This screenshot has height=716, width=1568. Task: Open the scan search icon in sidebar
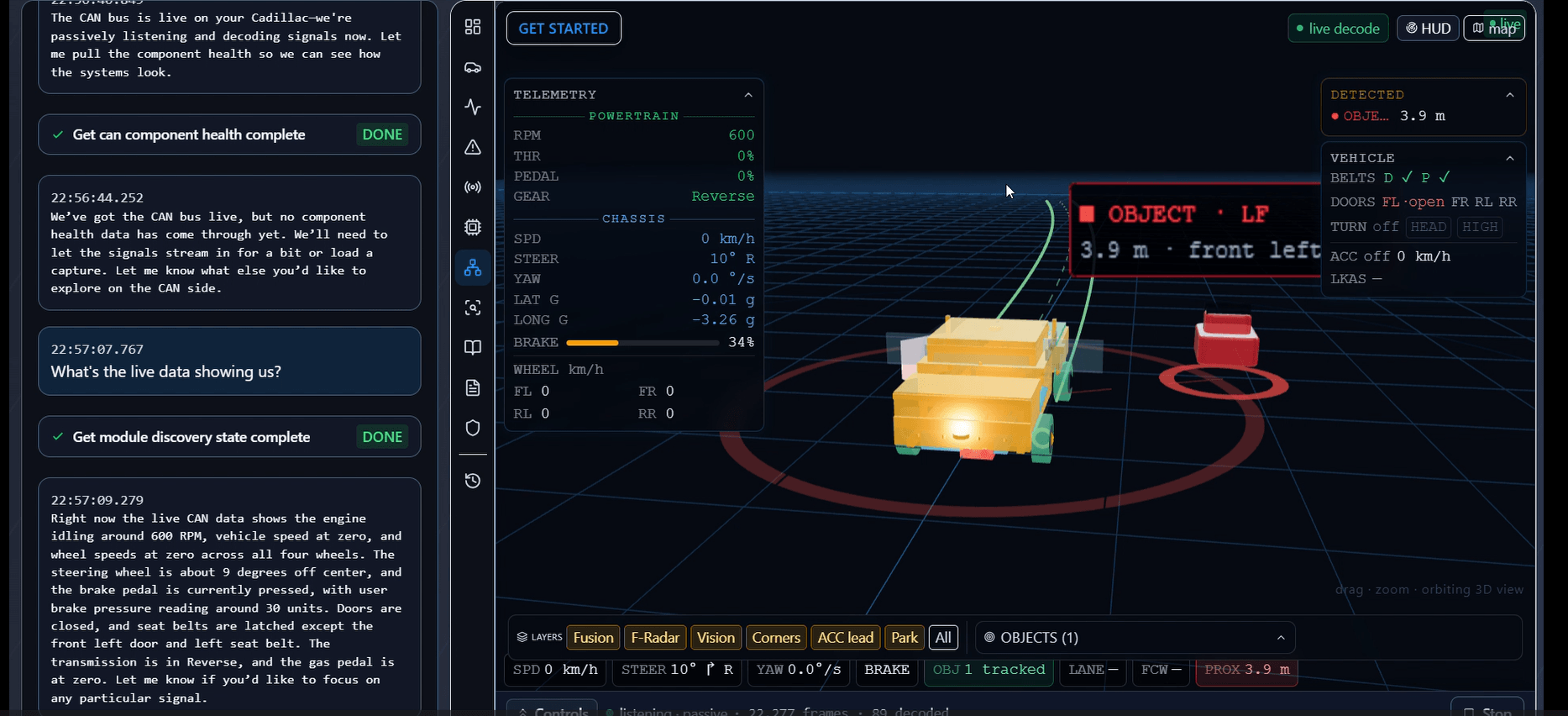coord(473,308)
